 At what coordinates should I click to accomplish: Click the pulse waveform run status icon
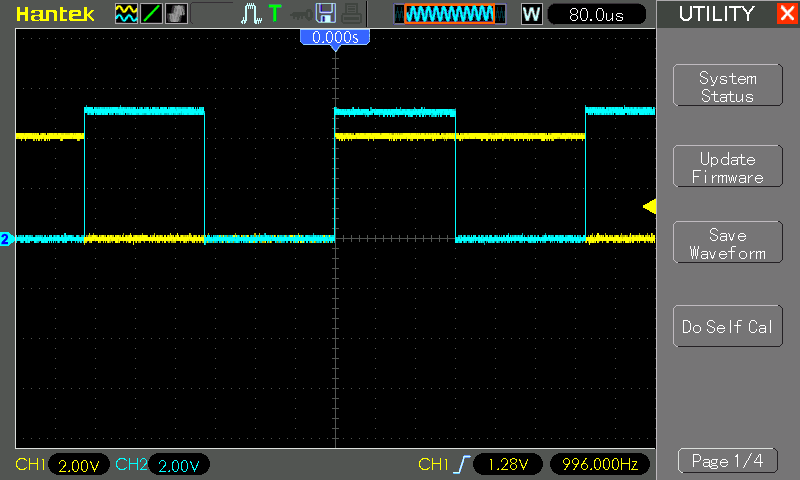click(251, 14)
